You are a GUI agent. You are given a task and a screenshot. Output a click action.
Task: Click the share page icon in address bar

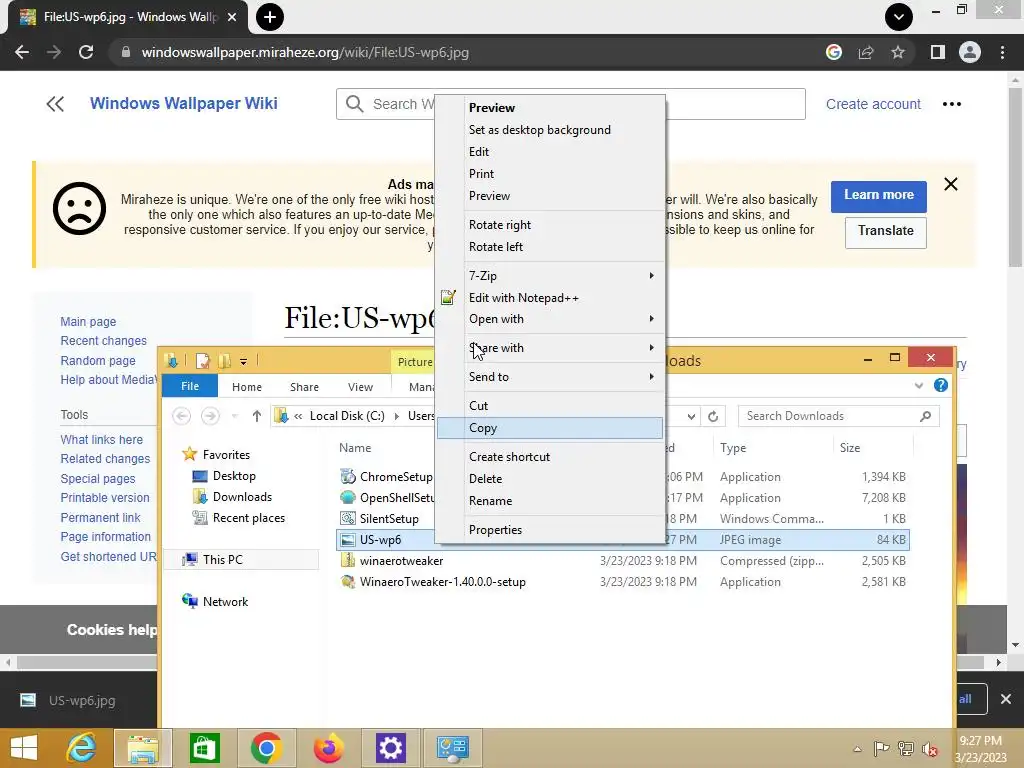coord(866,52)
